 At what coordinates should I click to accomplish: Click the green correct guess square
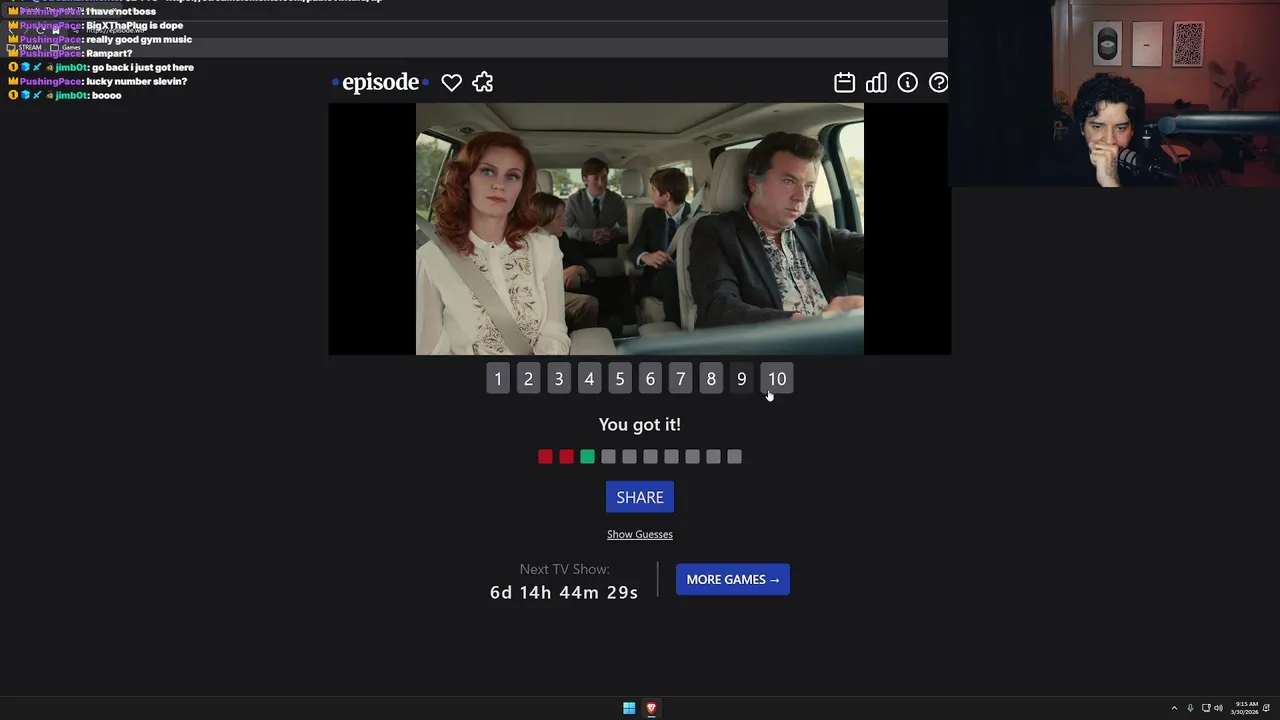click(587, 457)
